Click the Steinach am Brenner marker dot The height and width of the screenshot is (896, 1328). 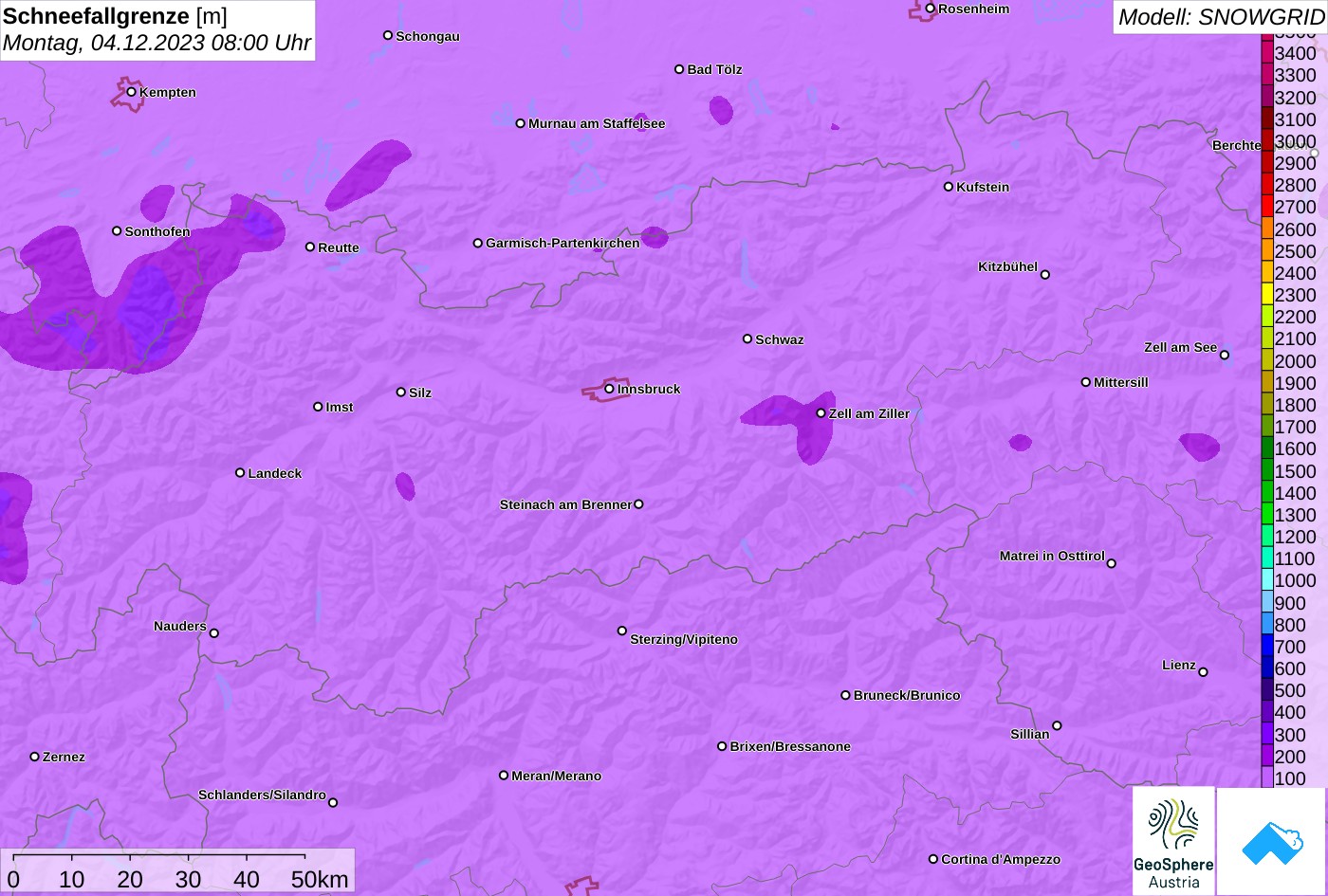[x=638, y=504]
